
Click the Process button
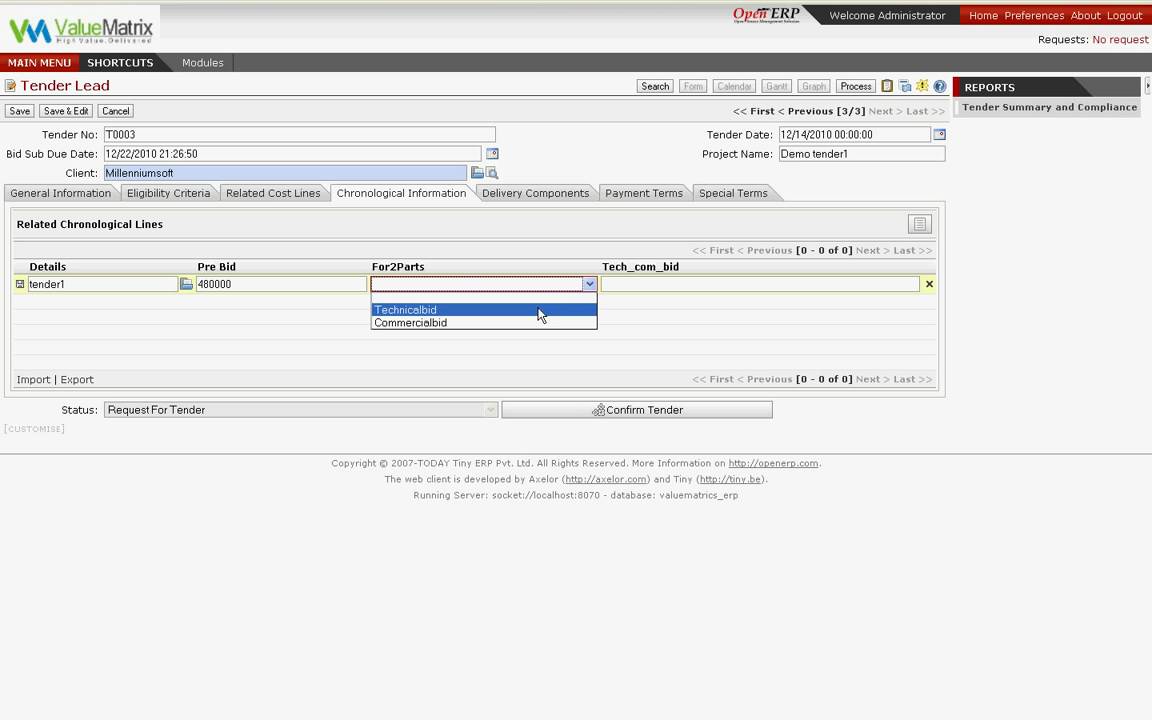click(x=856, y=86)
